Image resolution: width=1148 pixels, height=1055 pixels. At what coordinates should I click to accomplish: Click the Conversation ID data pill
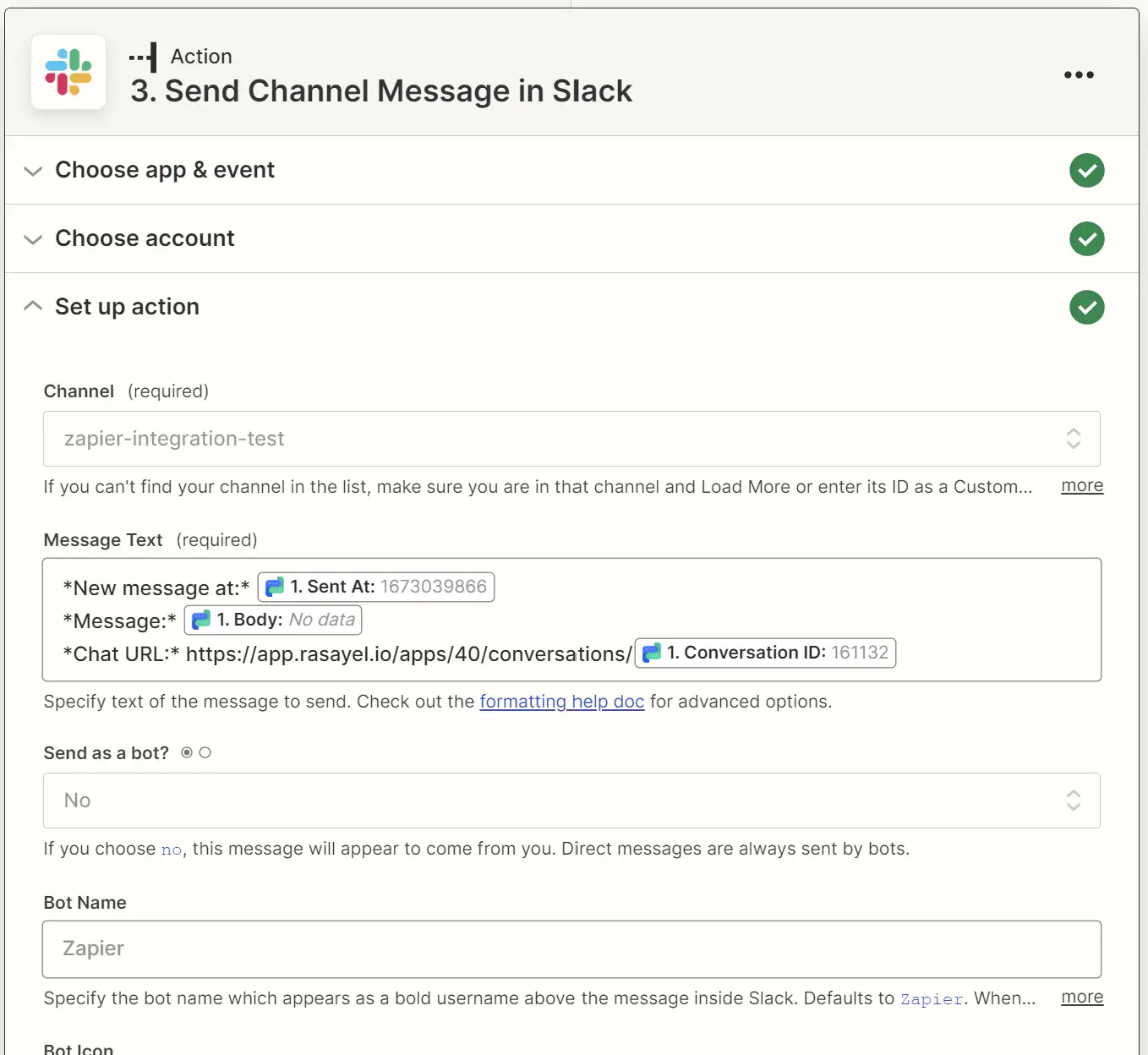click(763, 652)
